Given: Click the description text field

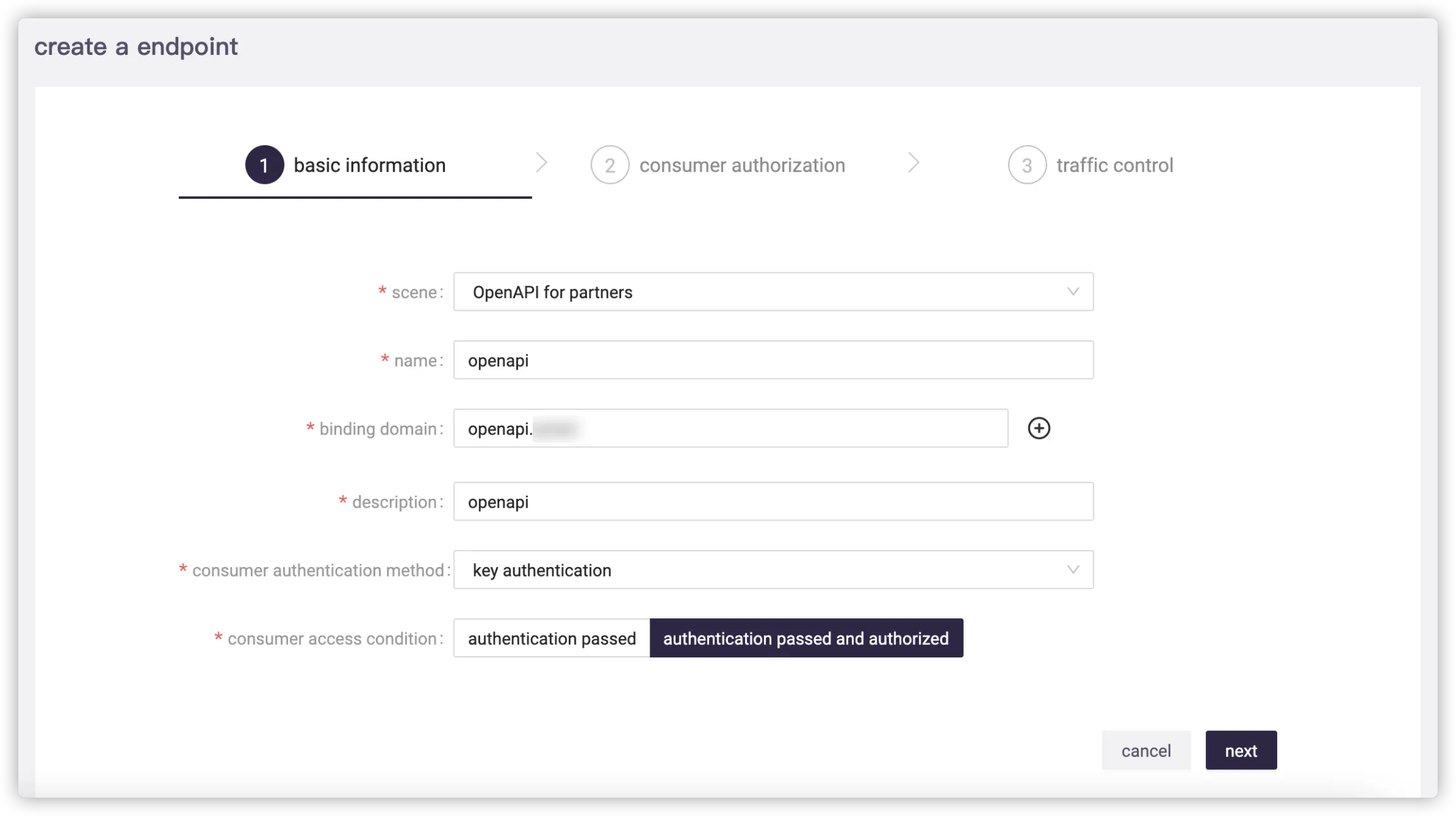Looking at the screenshot, I should [773, 501].
